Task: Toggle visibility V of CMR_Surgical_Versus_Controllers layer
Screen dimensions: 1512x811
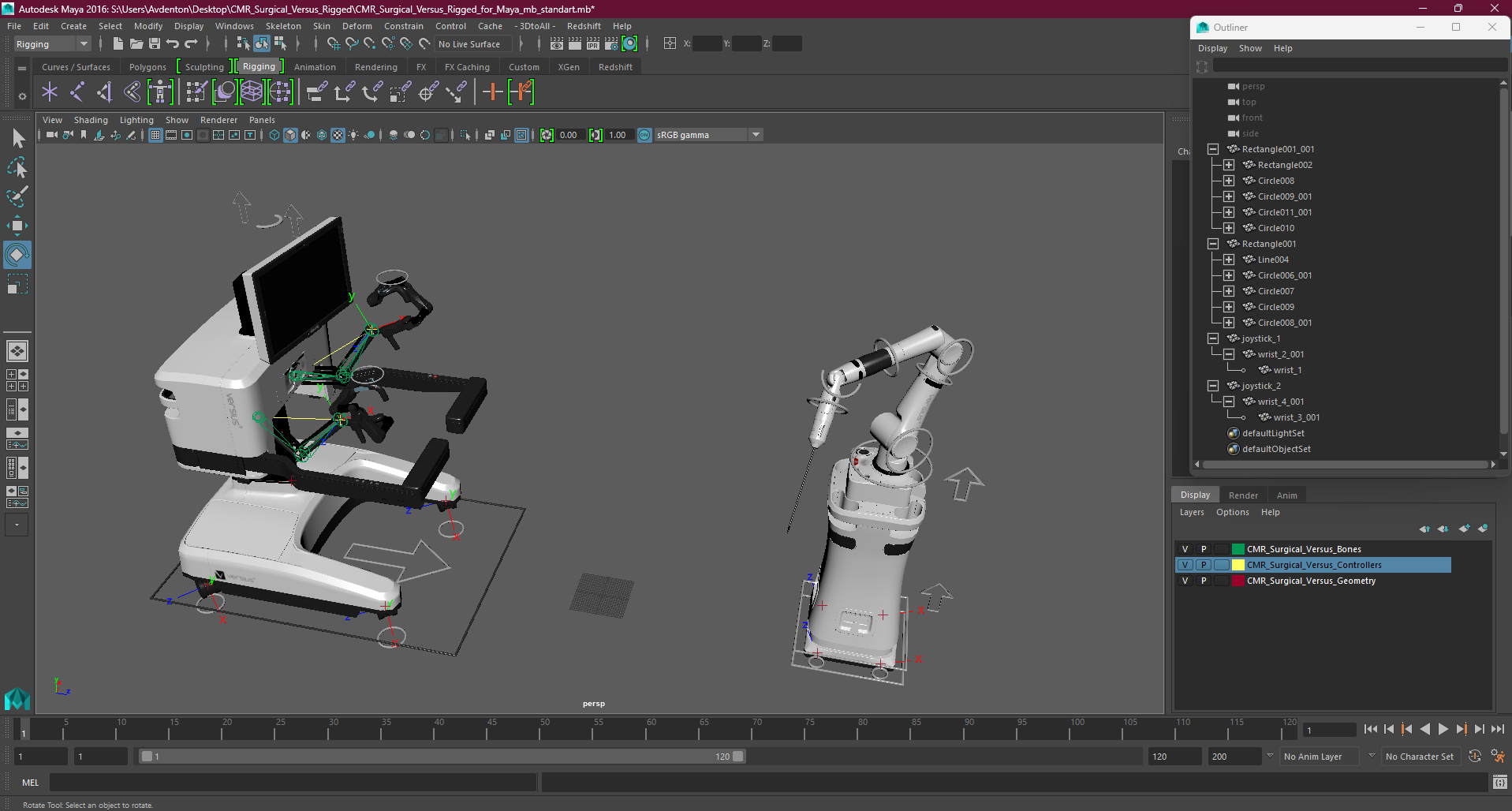Action: click(1185, 565)
